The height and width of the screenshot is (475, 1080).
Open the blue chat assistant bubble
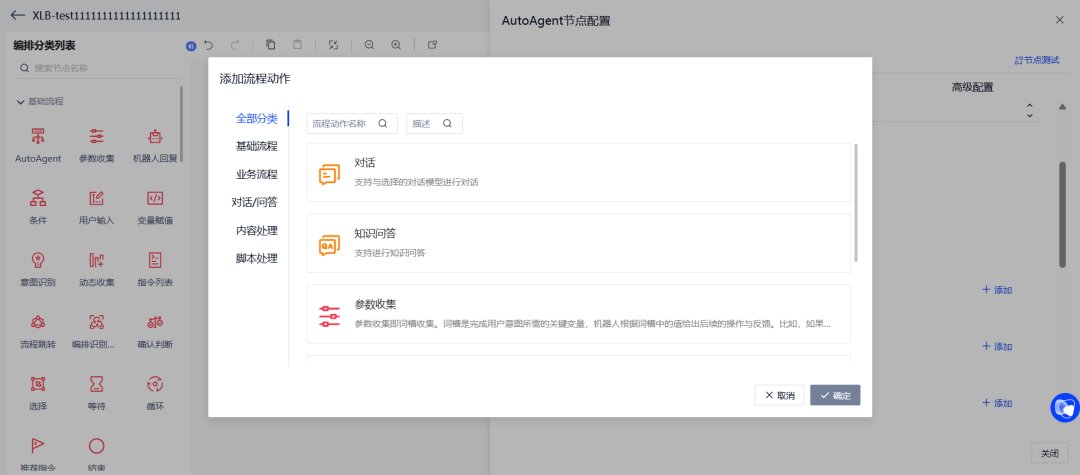click(x=1064, y=408)
